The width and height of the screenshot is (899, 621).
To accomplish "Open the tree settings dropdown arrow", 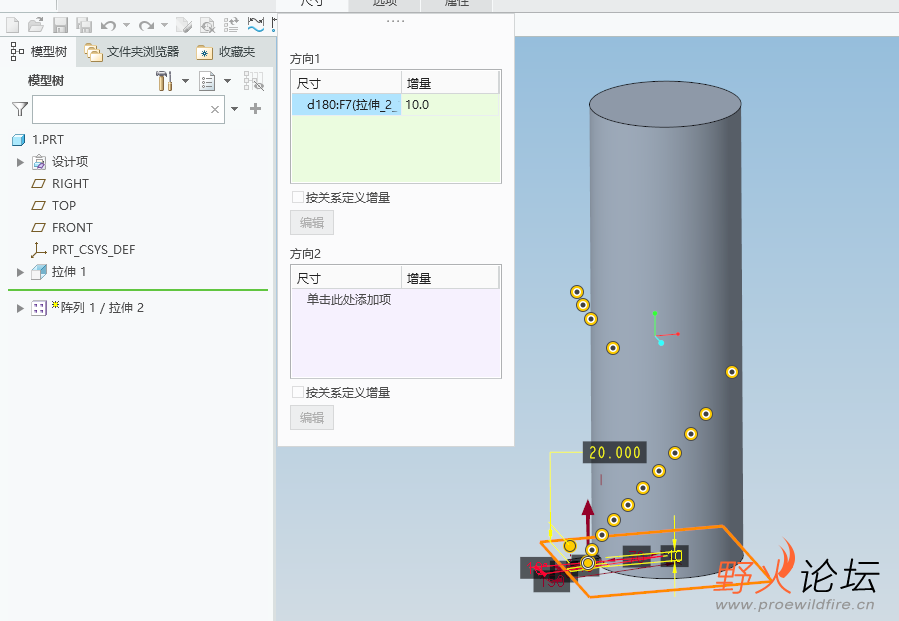I will point(228,81).
